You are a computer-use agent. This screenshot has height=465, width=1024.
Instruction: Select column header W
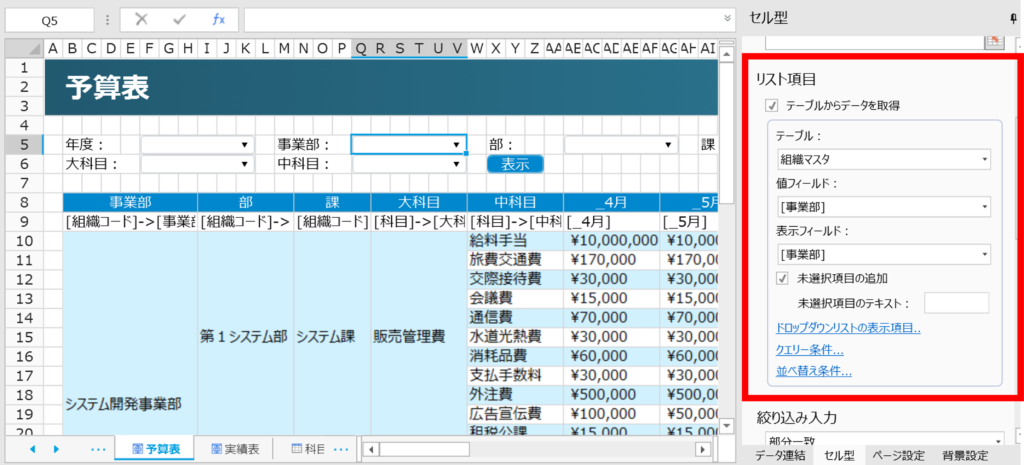[477, 48]
